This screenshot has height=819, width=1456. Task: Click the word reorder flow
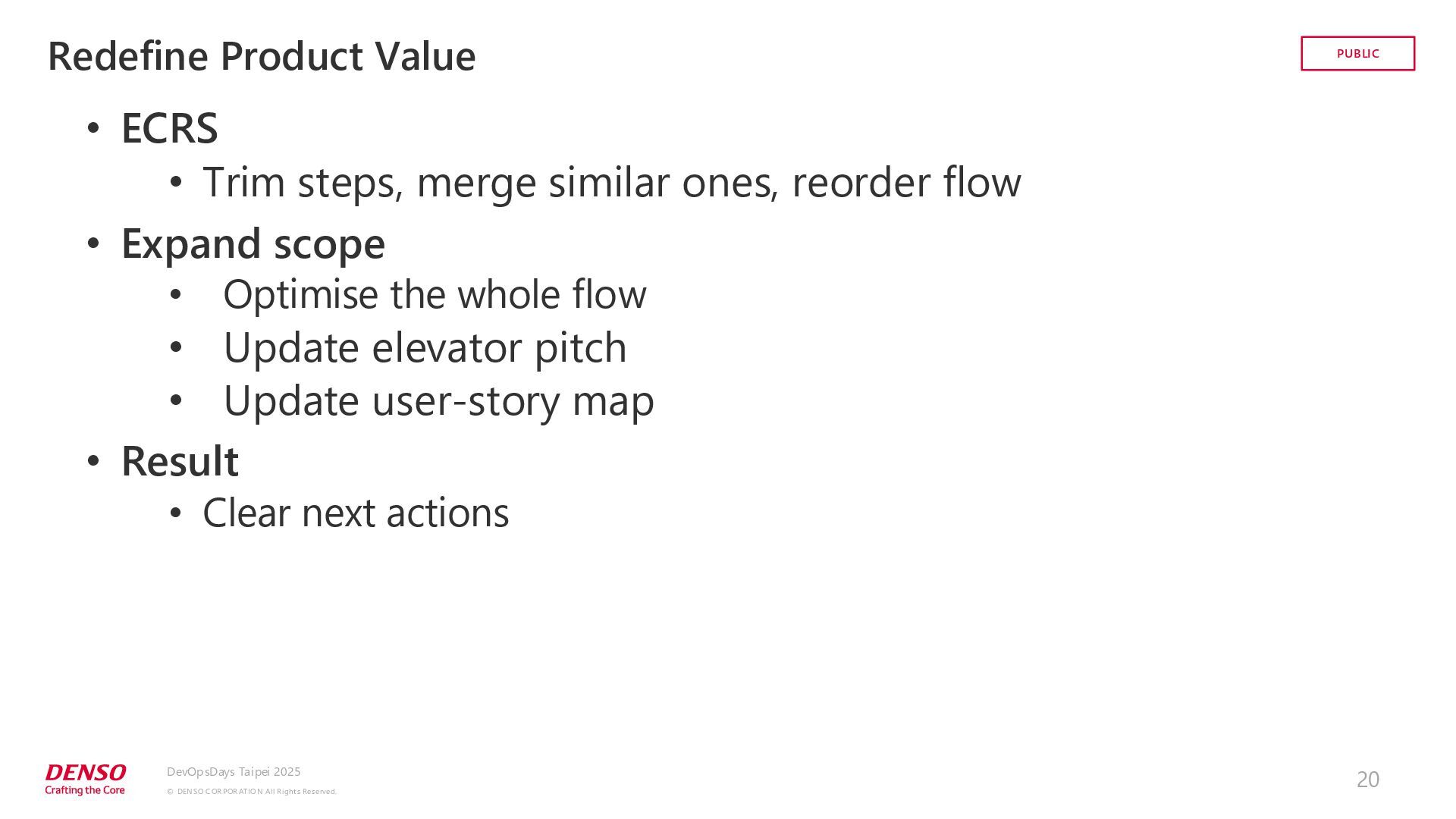[x=906, y=183]
